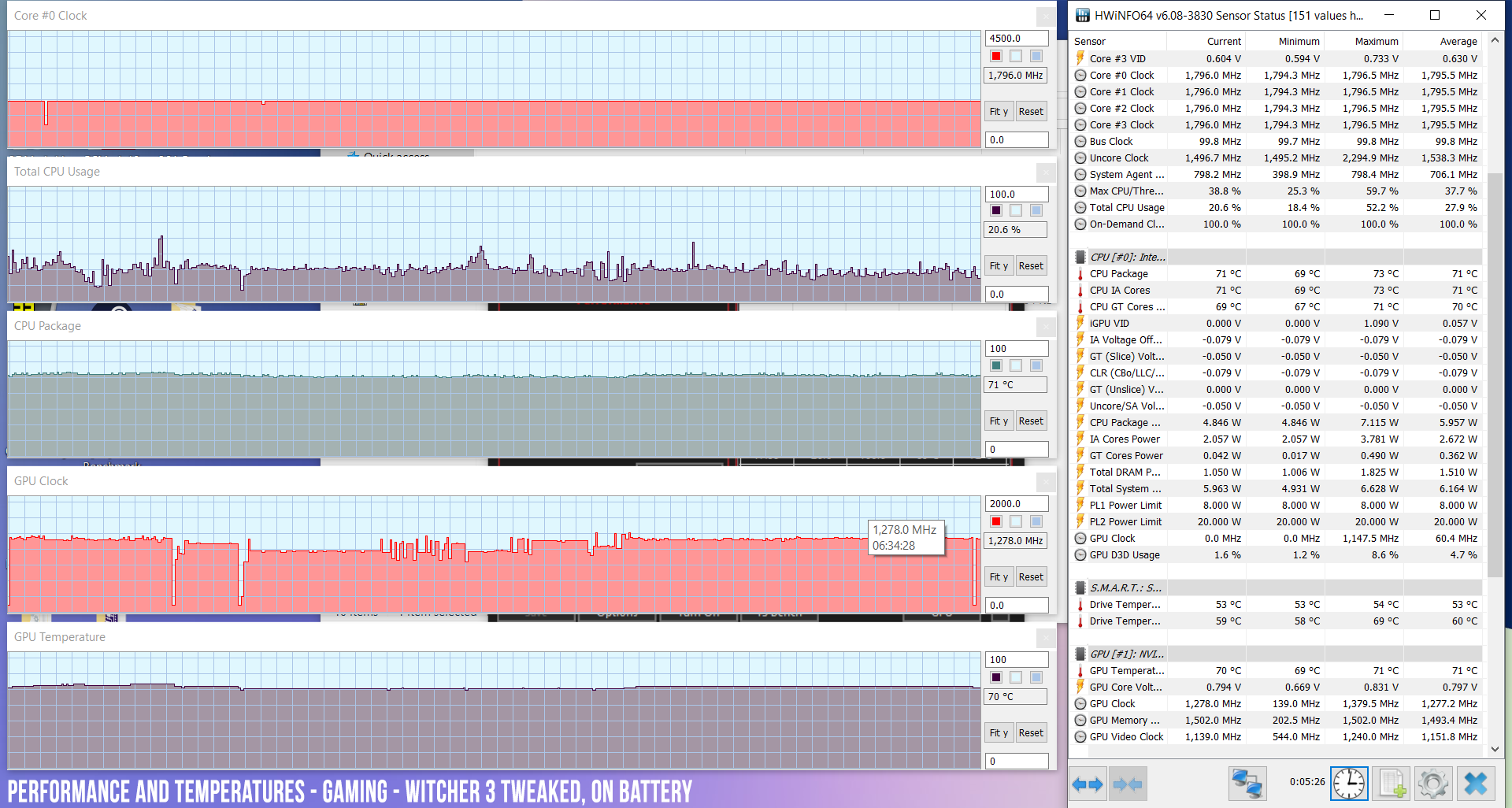This screenshot has height=808, width=1512.
Task: Toggle blue box in CPU Package graph
Action: click(1036, 365)
